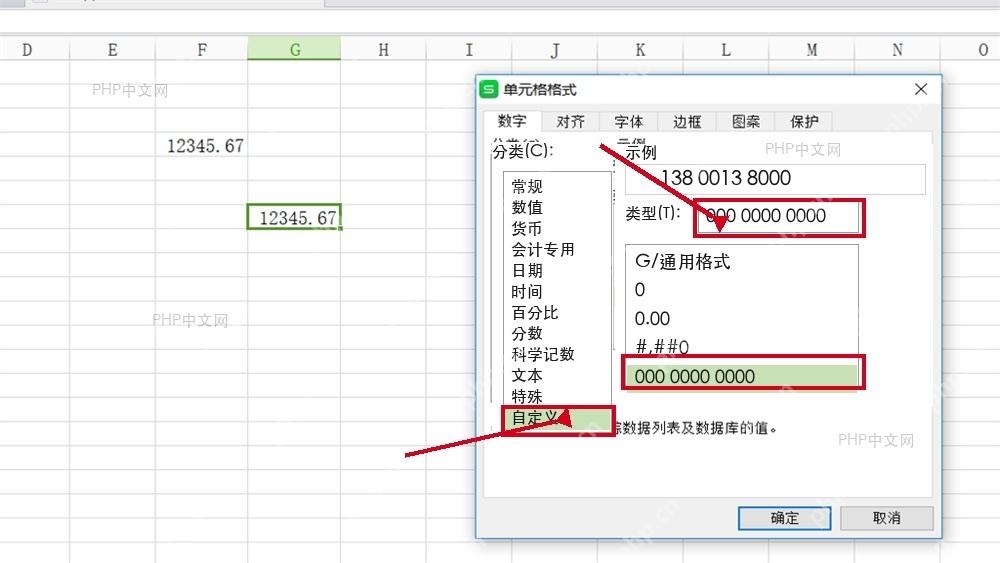
Task: Select the 自定义 category
Action: (557, 418)
